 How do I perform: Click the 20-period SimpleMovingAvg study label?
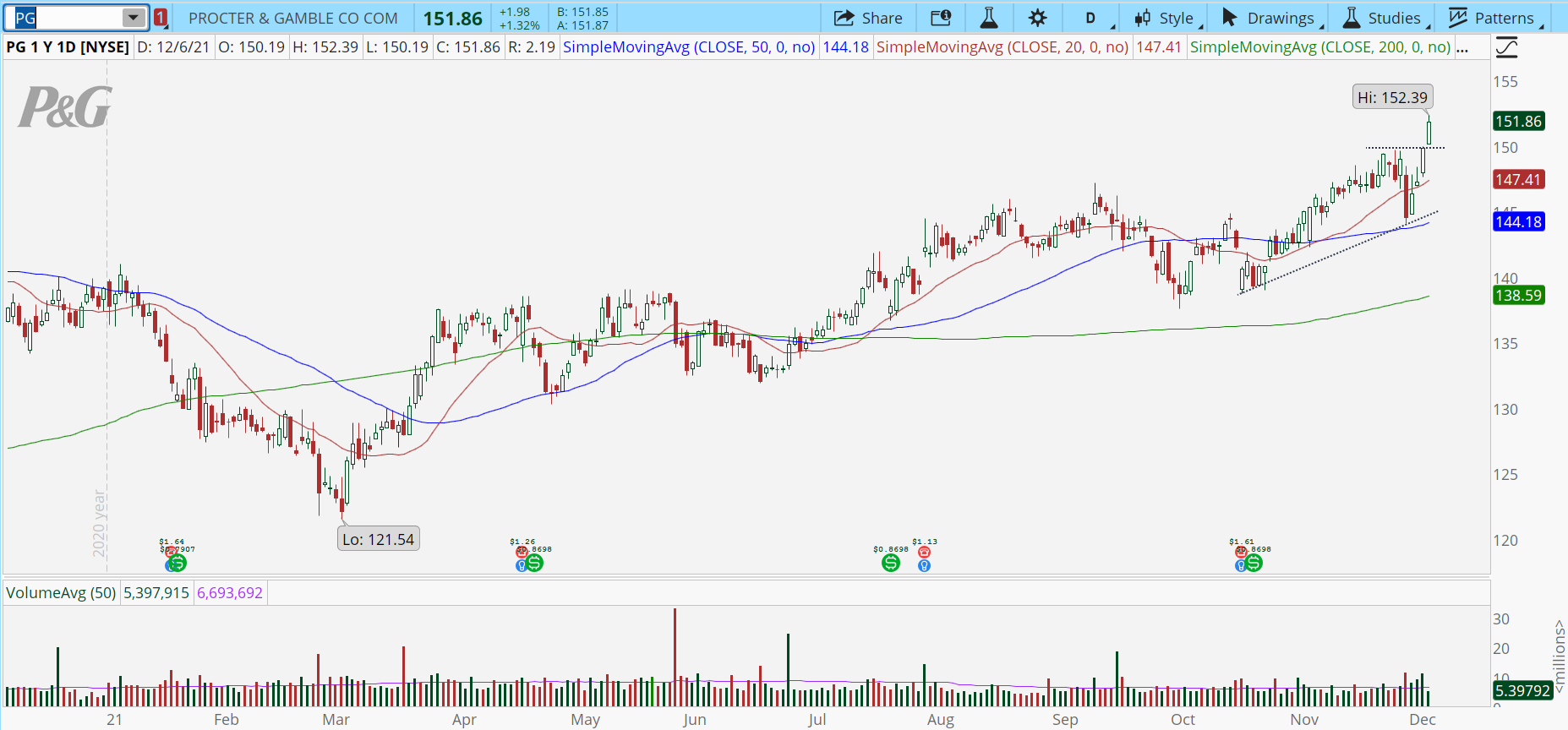pos(1003,47)
